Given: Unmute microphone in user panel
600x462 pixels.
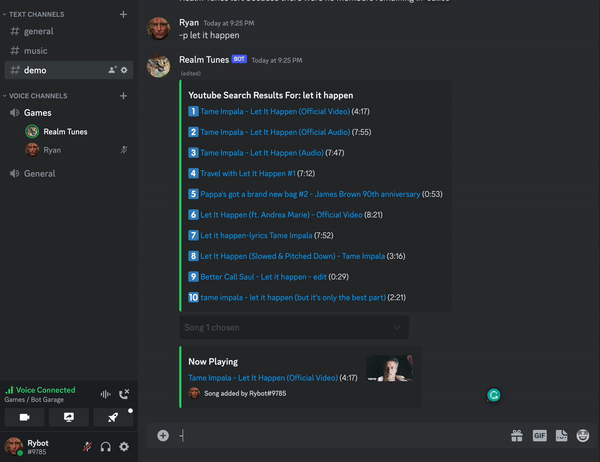Looking at the screenshot, I should click(x=87, y=447).
